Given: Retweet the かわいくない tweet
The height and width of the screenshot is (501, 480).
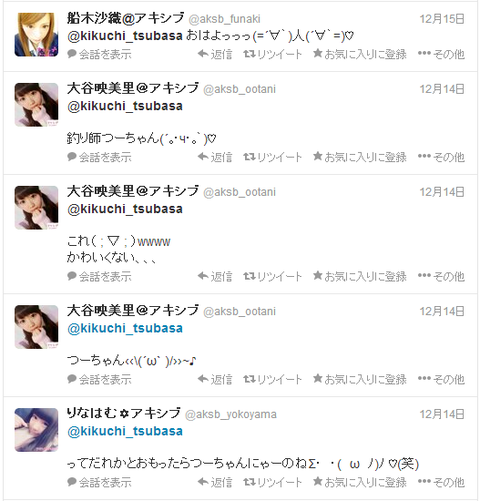Looking at the screenshot, I should [273, 276].
